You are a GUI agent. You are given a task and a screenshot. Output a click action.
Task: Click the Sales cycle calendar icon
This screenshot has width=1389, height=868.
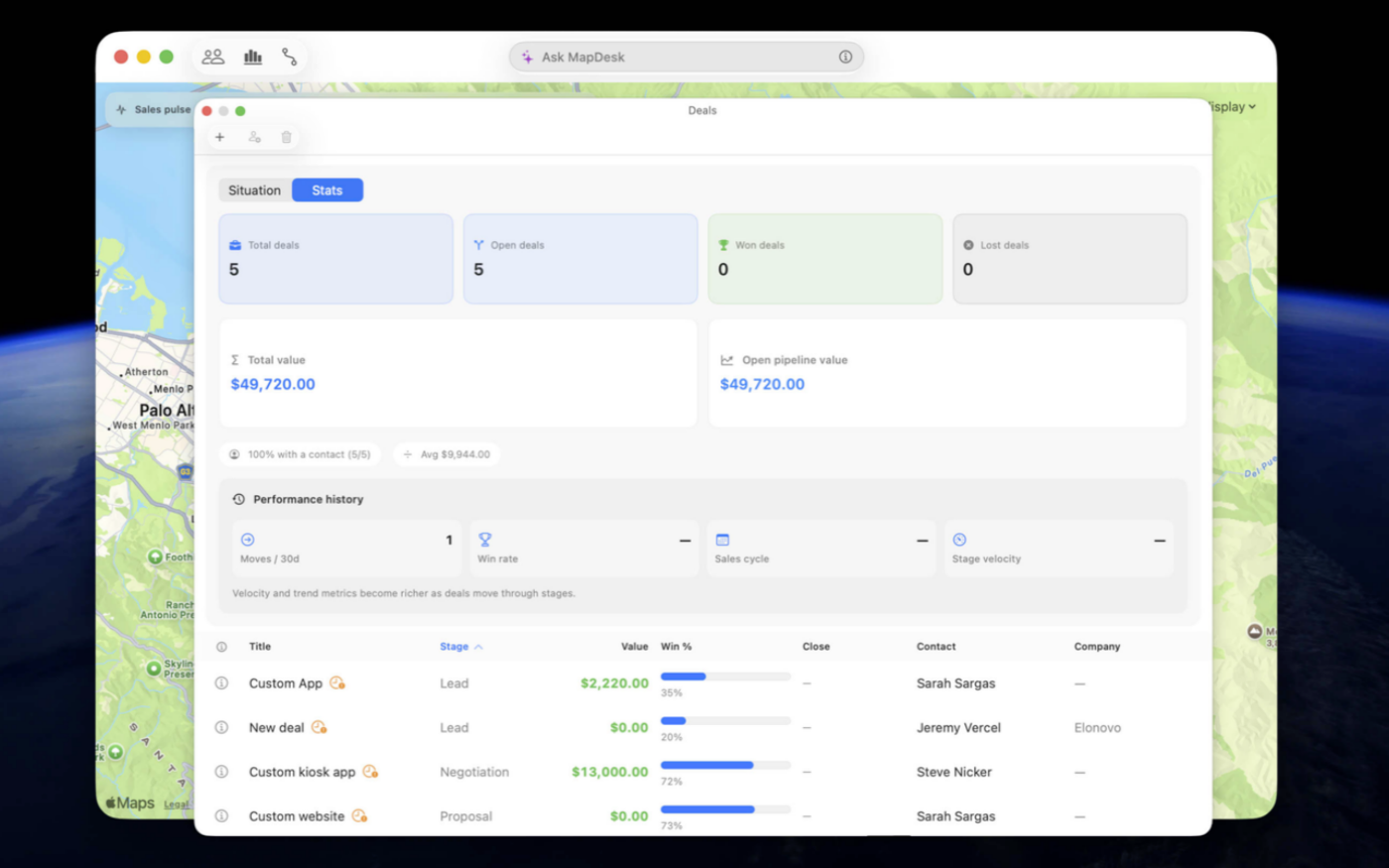(x=722, y=540)
